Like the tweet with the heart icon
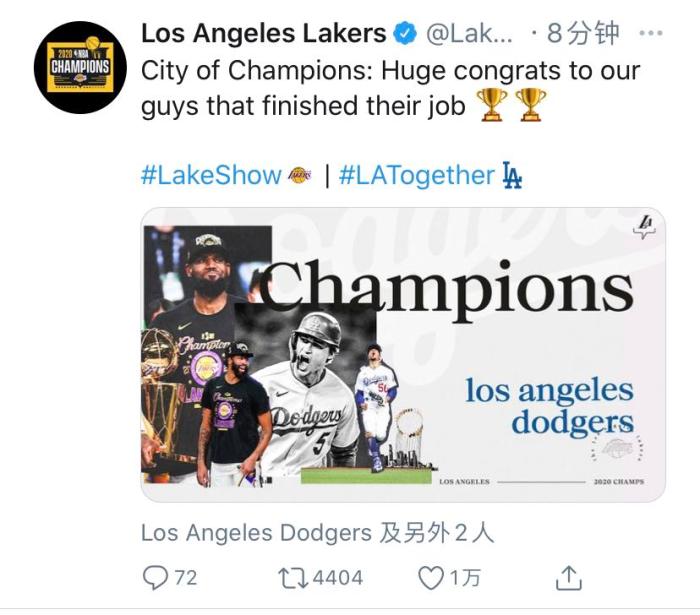Viewport: 700px width, 615px height. pos(429,577)
